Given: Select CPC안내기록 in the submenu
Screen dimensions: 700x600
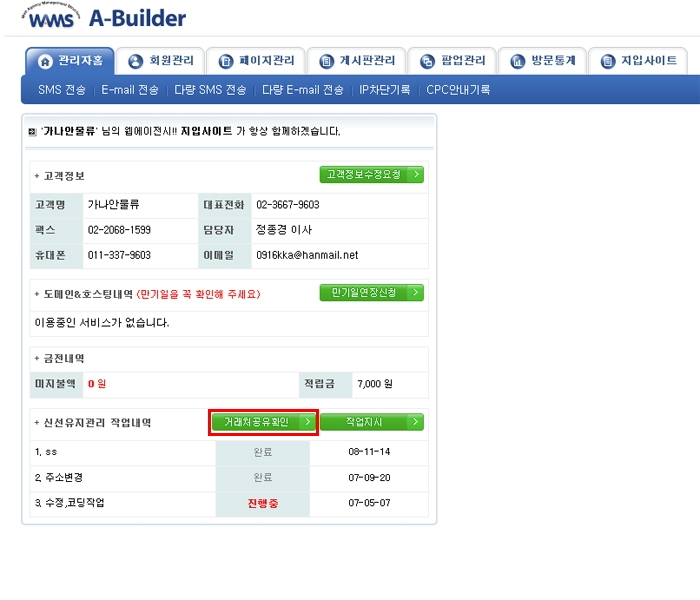Looking at the screenshot, I should click(458, 90).
